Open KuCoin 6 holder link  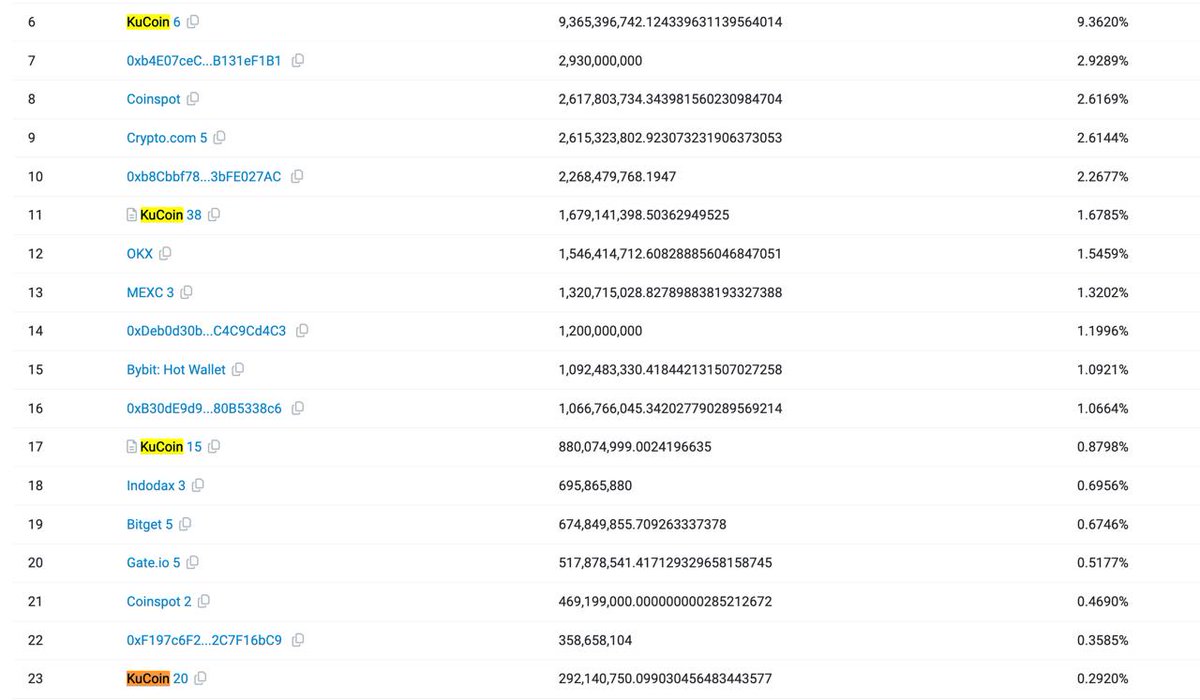click(154, 22)
